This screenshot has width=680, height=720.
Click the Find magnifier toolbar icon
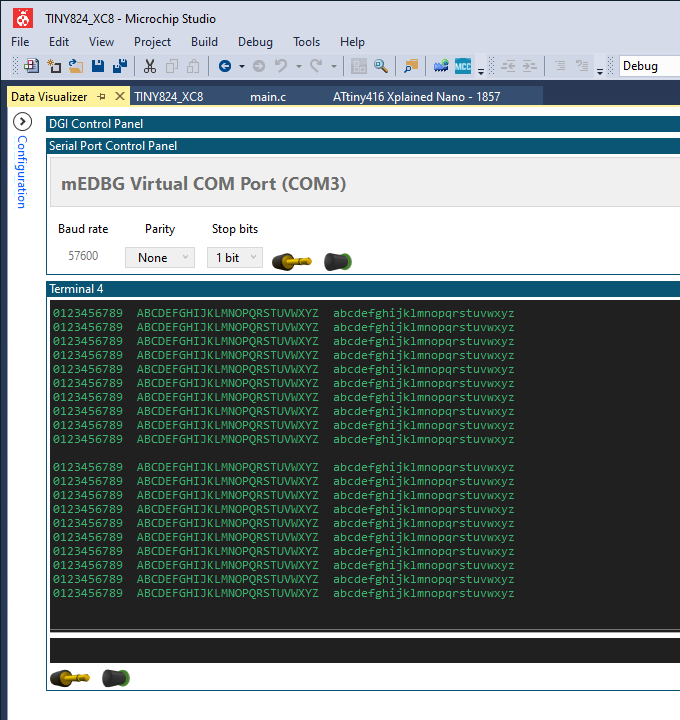(x=381, y=66)
